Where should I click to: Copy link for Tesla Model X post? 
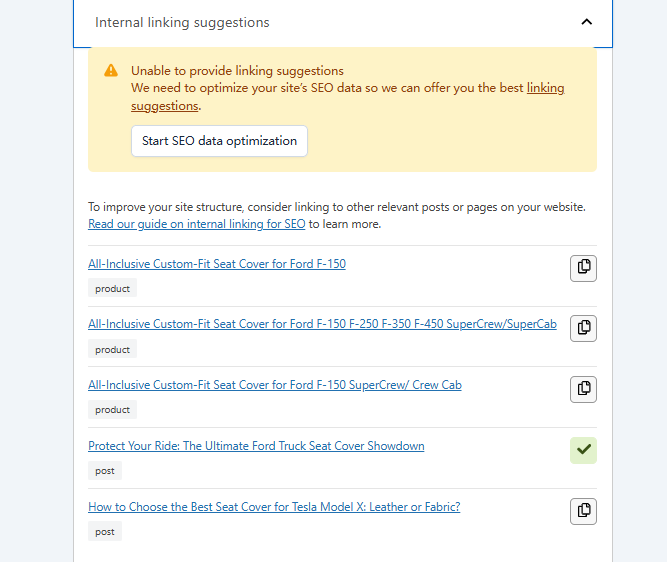tap(583, 511)
